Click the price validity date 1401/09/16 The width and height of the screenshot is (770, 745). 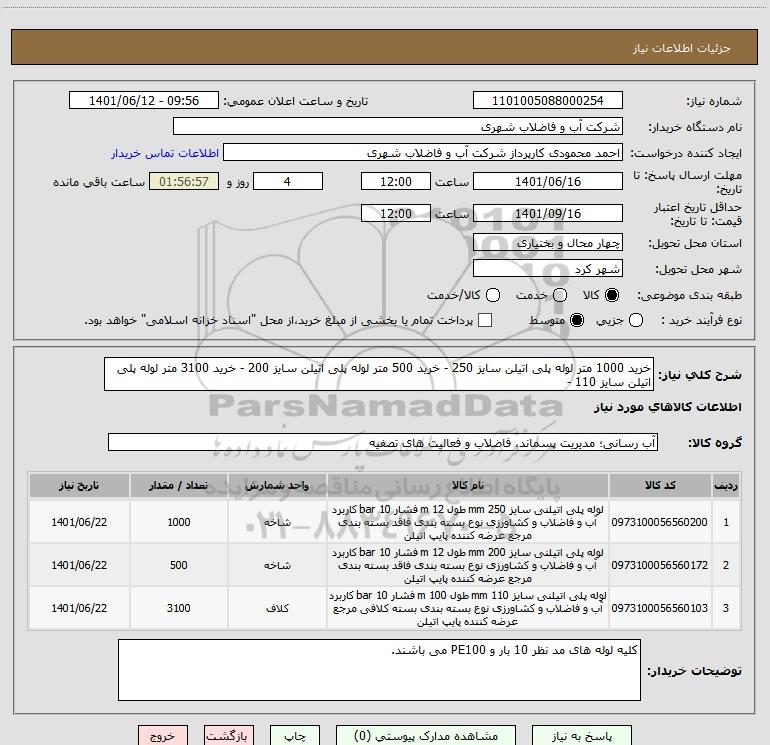(x=548, y=213)
